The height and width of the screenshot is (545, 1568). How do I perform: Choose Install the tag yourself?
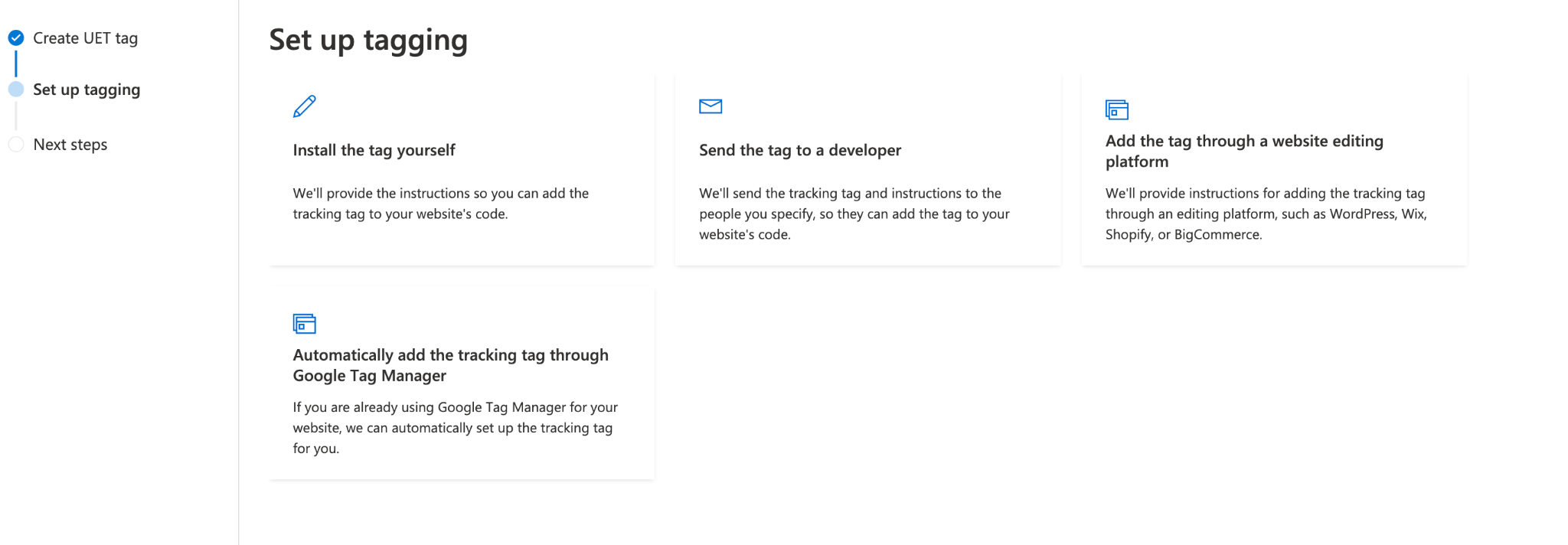(x=374, y=150)
